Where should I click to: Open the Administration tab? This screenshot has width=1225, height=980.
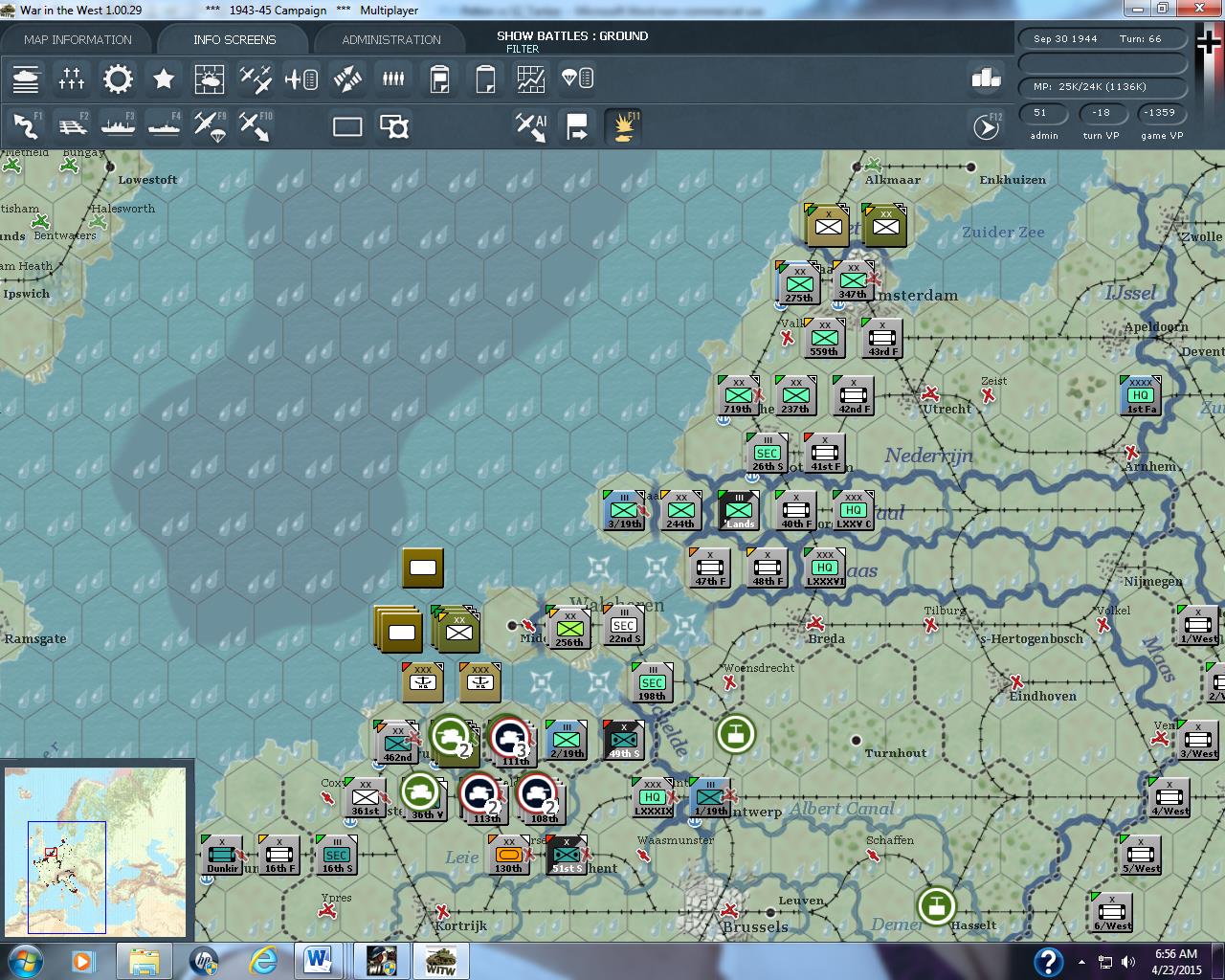391,39
